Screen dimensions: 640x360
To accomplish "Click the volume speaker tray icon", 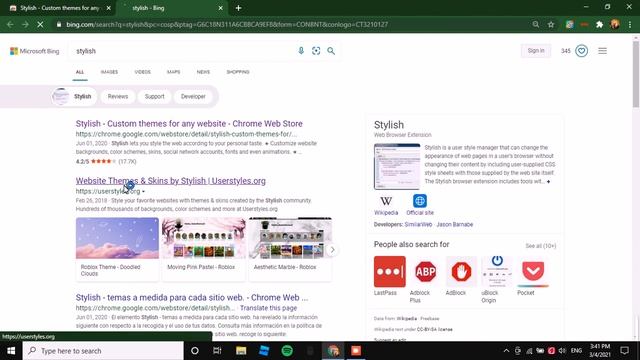I will click(x=562, y=351).
